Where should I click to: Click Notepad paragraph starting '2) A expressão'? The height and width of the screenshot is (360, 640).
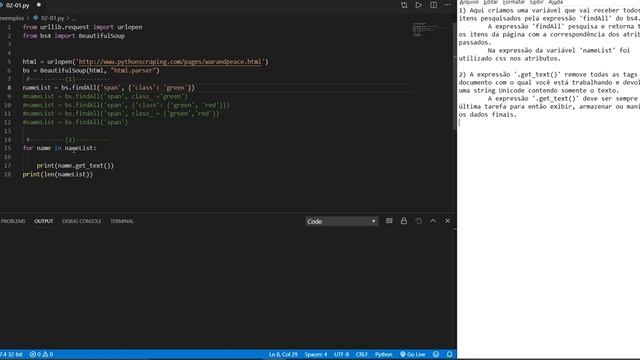(549, 94)
